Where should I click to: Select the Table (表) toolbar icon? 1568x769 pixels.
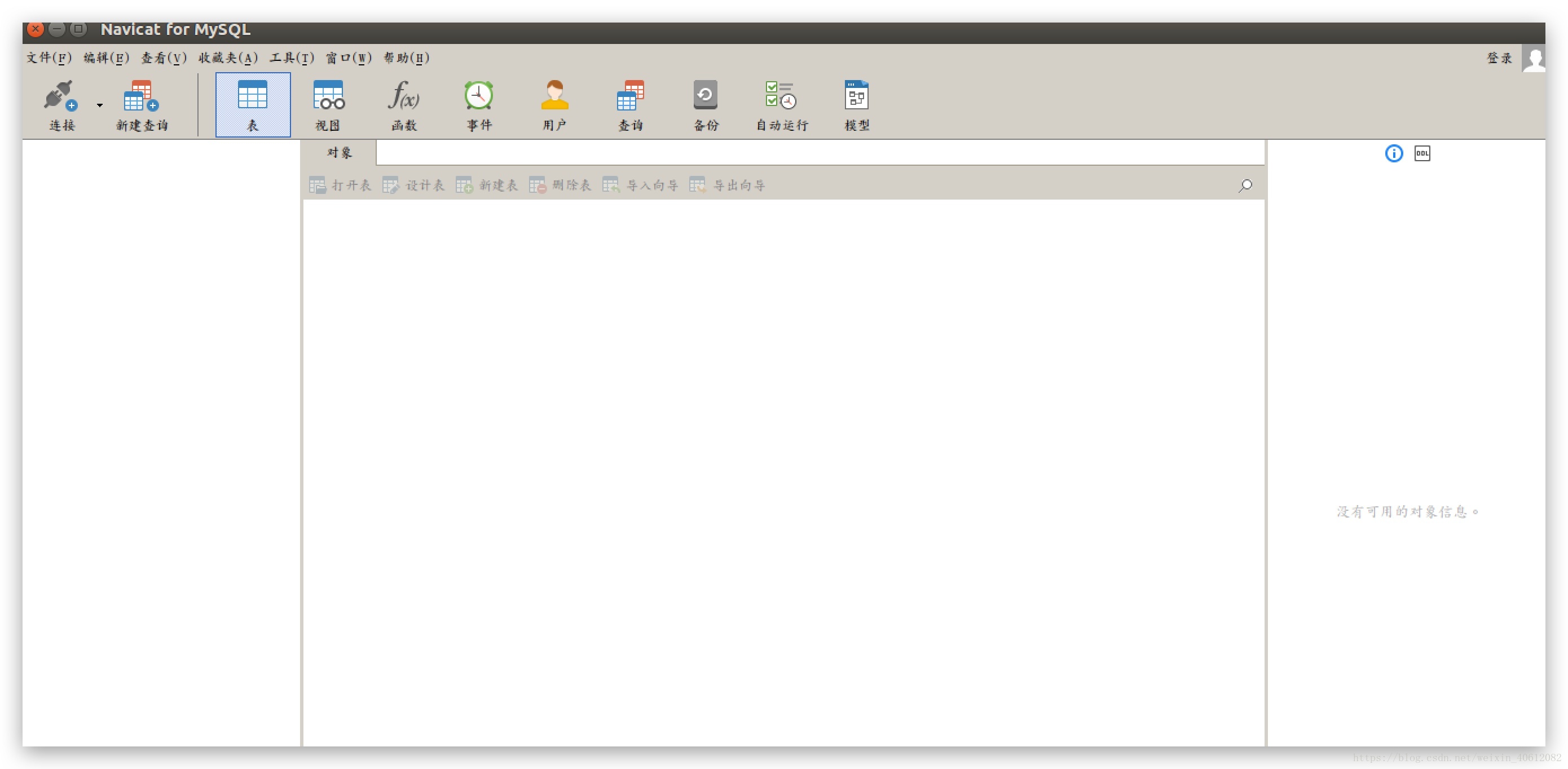[x=253, y=105]
